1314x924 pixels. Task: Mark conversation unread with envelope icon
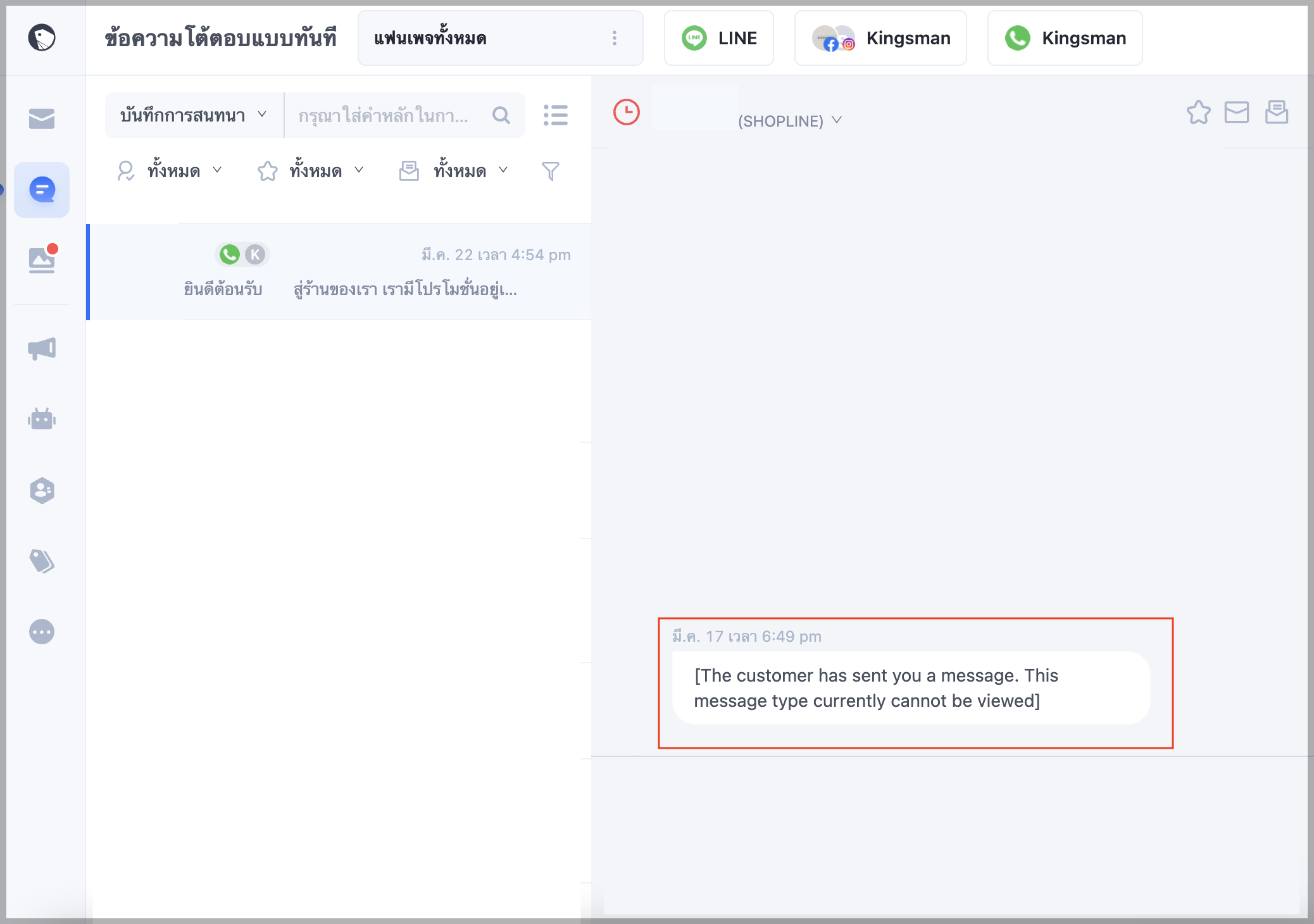pyautogui.click(x=1237, y=113)
